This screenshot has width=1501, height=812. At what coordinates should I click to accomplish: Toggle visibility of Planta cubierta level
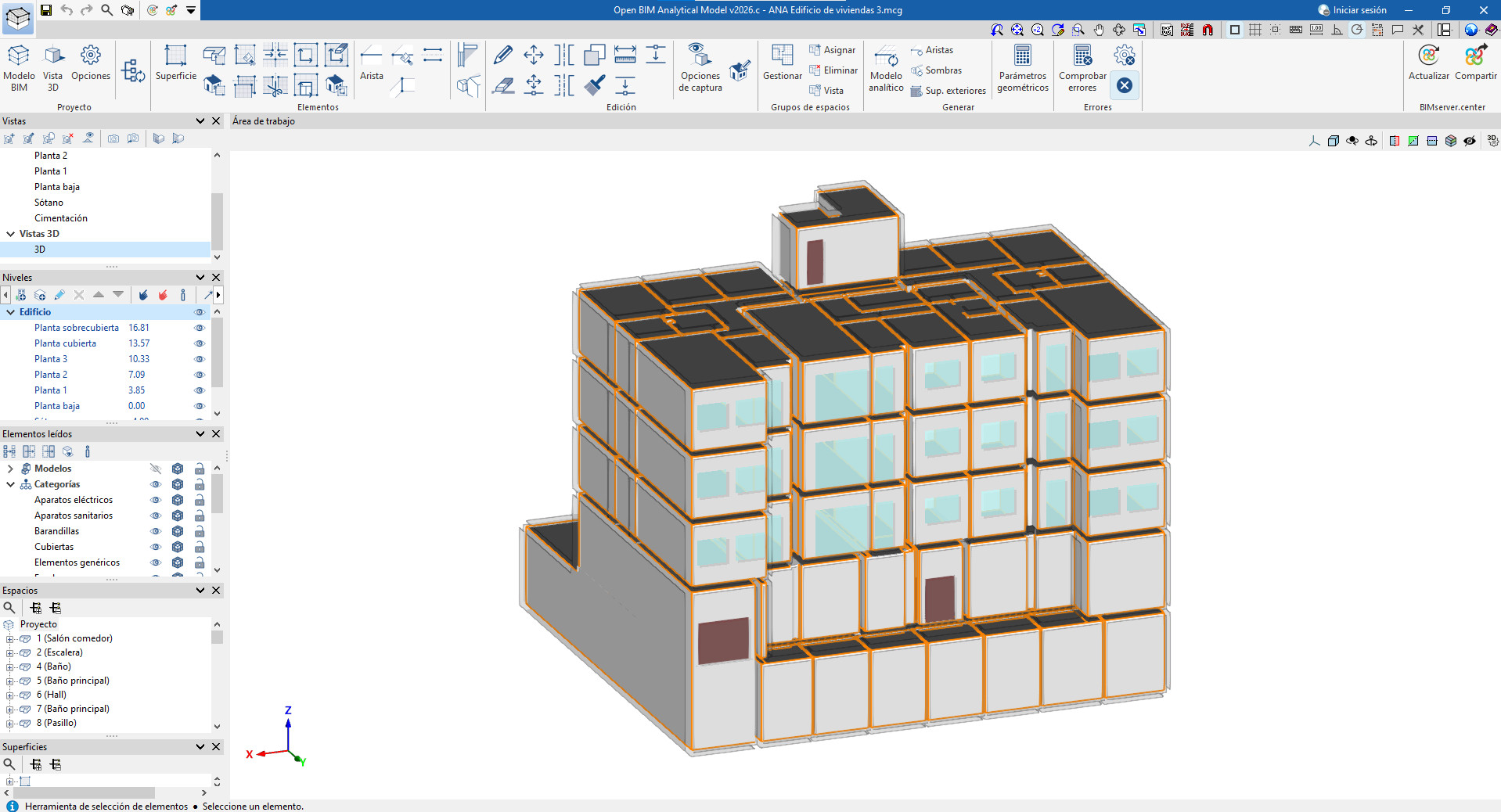tap(199, 343)
